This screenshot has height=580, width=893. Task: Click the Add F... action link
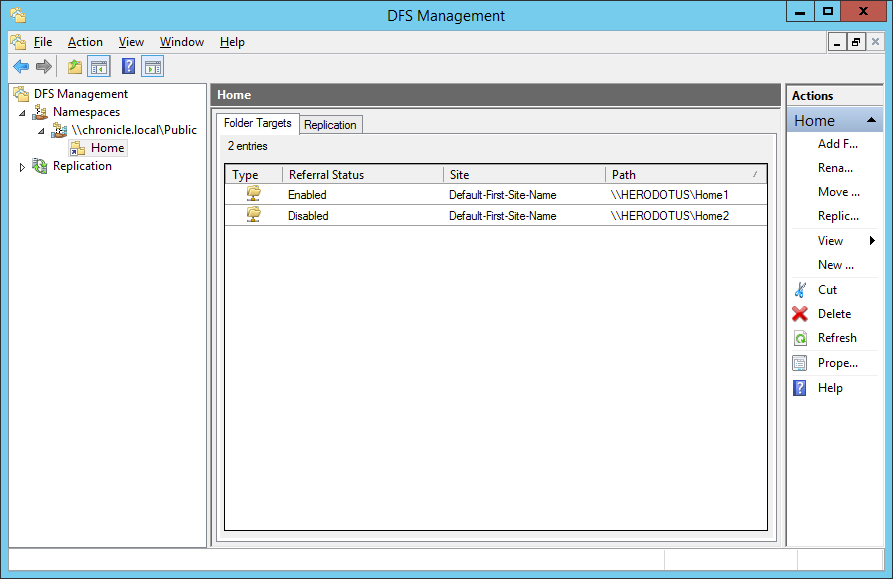click(836, 144)
